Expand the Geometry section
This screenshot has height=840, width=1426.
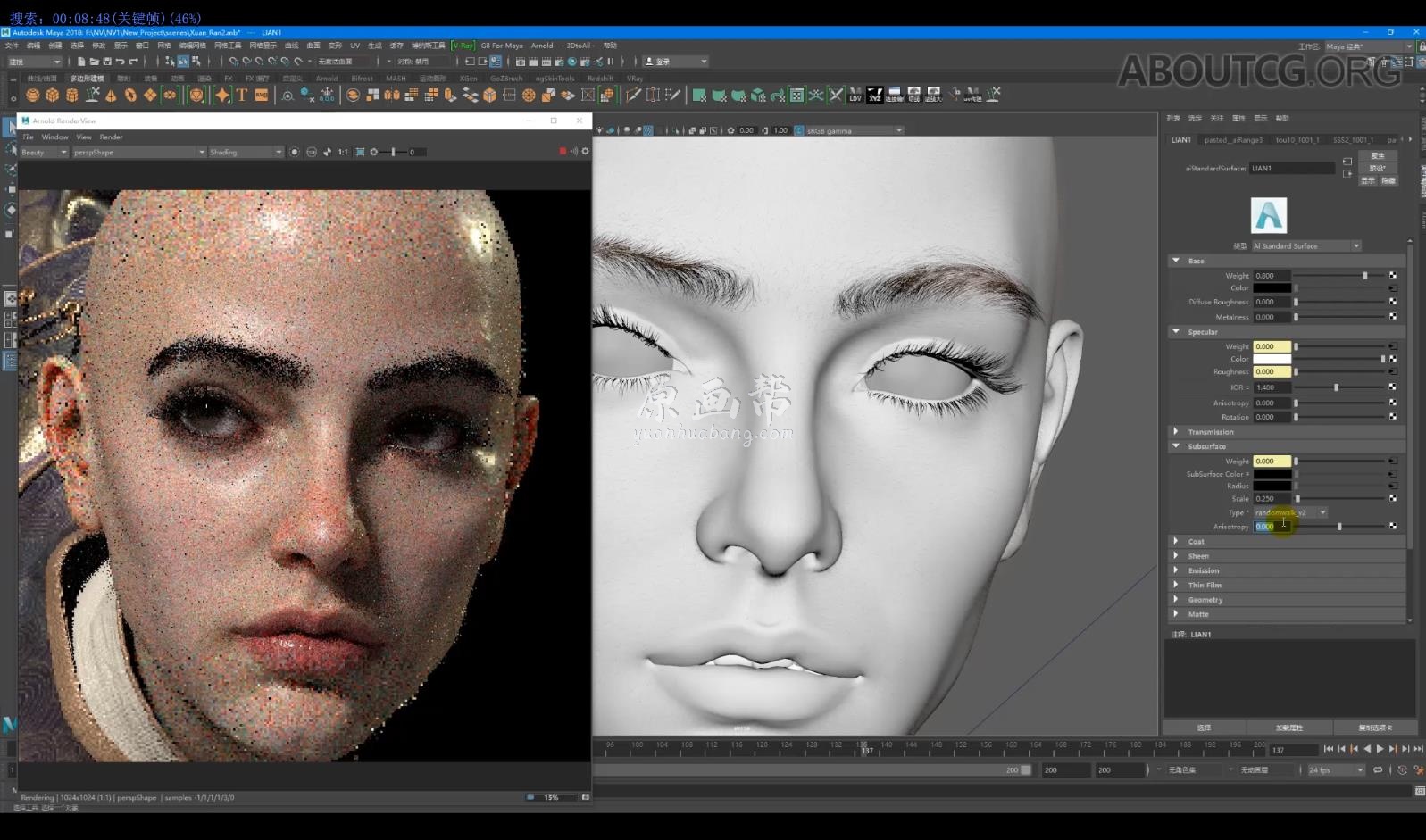coord(1175,600)
